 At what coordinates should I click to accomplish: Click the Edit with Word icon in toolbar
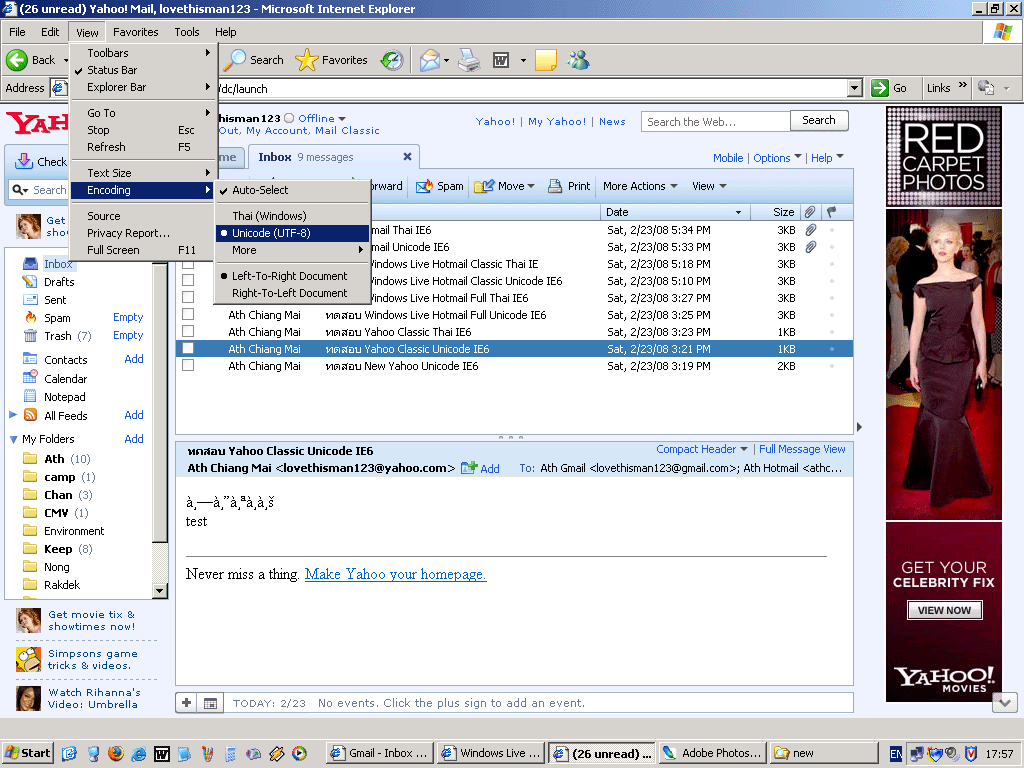[x=501, y=60]
